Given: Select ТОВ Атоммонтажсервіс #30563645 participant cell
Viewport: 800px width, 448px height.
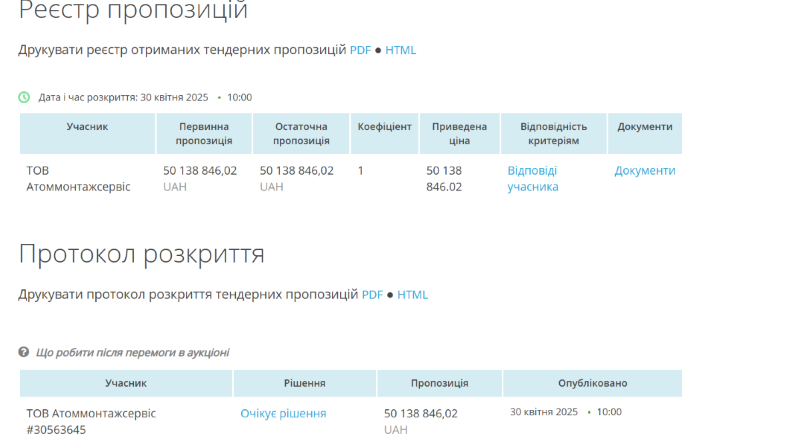Looking at the screenshot, I should 91,421.
